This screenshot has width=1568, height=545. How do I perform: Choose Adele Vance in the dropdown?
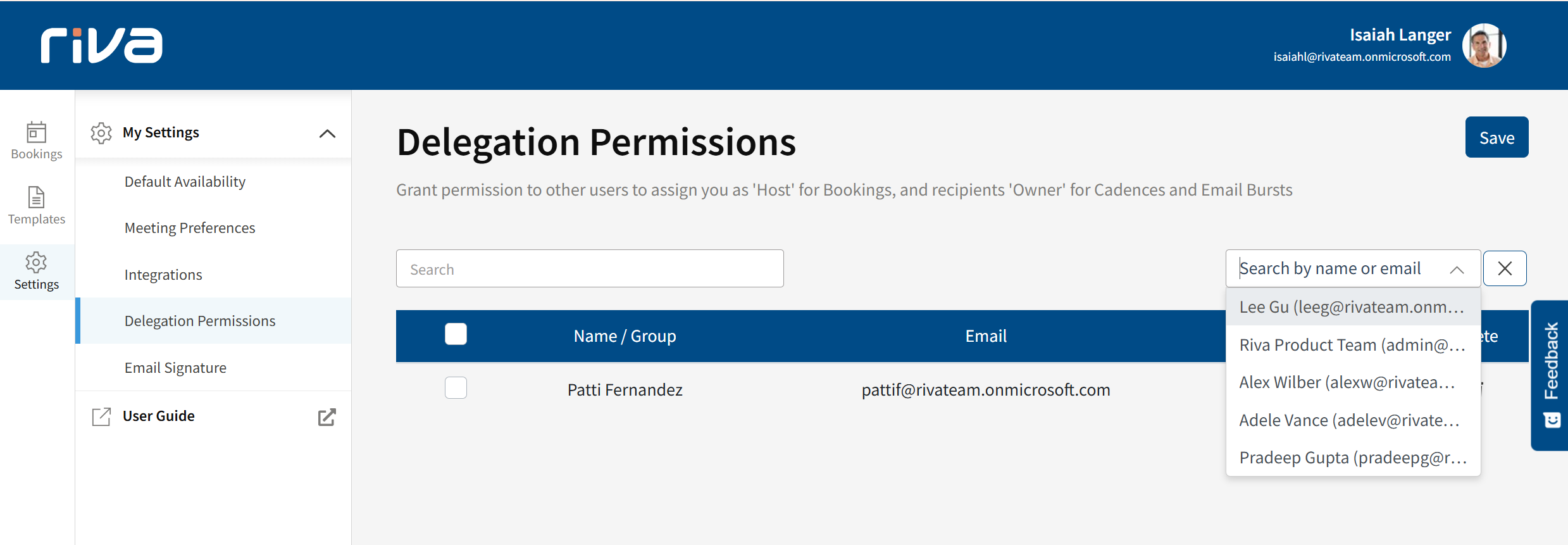[x=1349, y=420]
